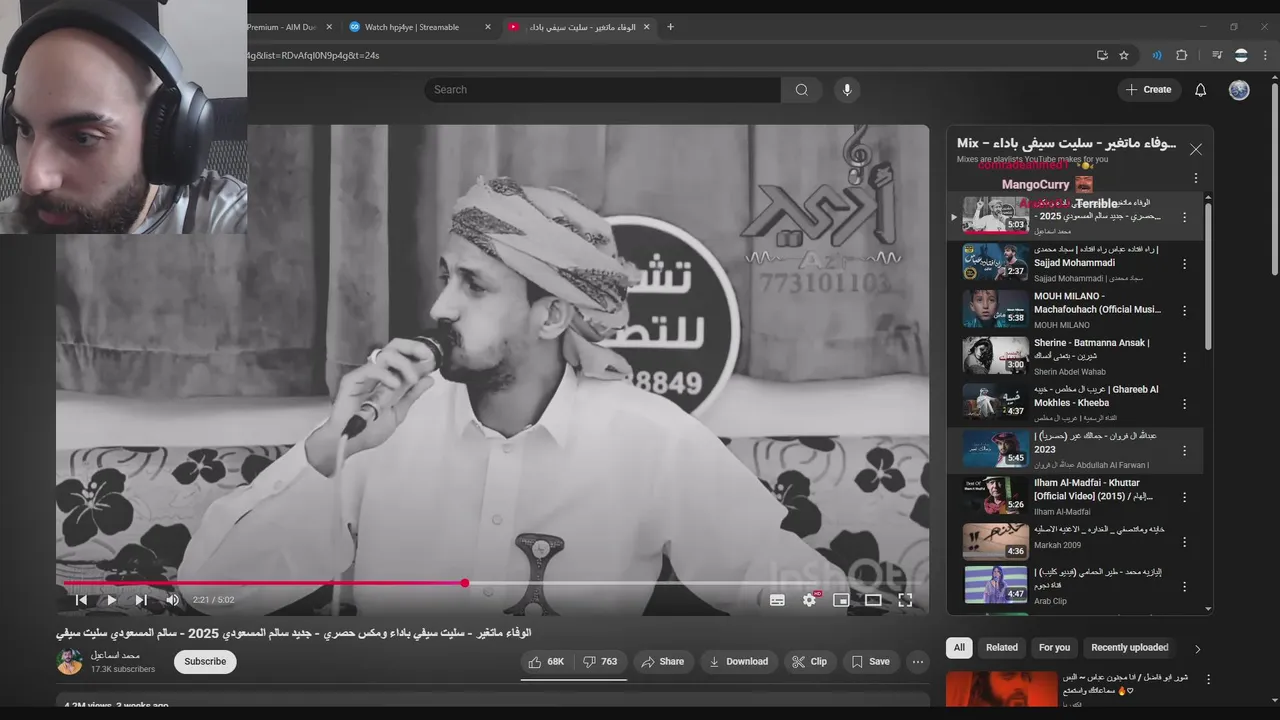Open the browser three-dot menu
Image resolution: width=1280 pixels, height=720 pixels.
pos(1265,55)
